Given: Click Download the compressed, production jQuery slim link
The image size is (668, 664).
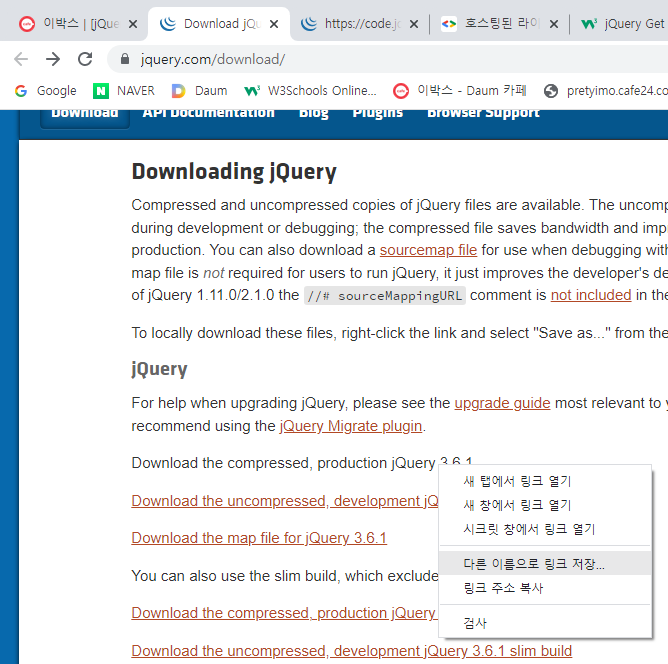Looking at the screenshot, I should click(285, 613).
